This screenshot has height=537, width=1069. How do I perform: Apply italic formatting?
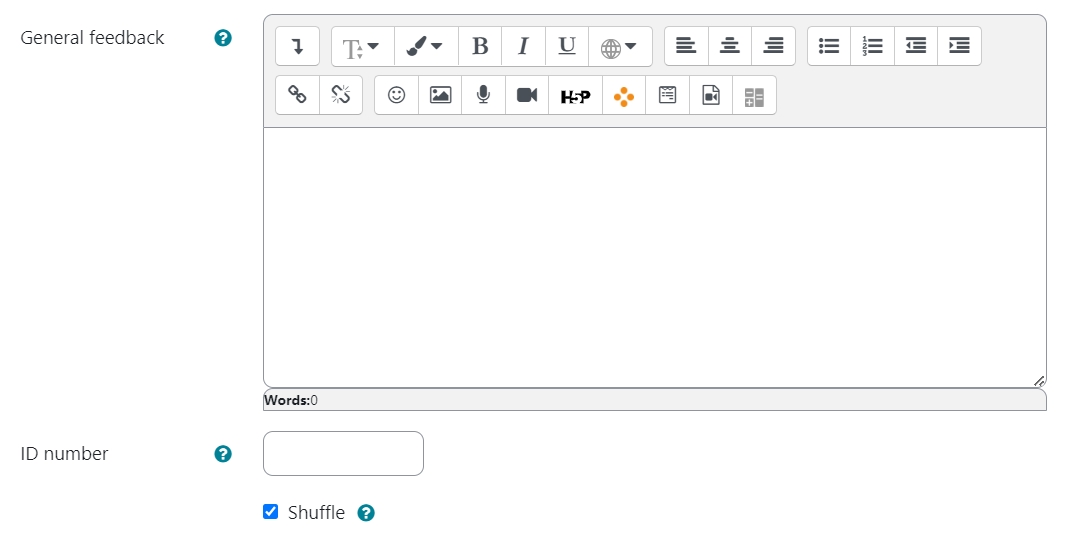(523, 46)
